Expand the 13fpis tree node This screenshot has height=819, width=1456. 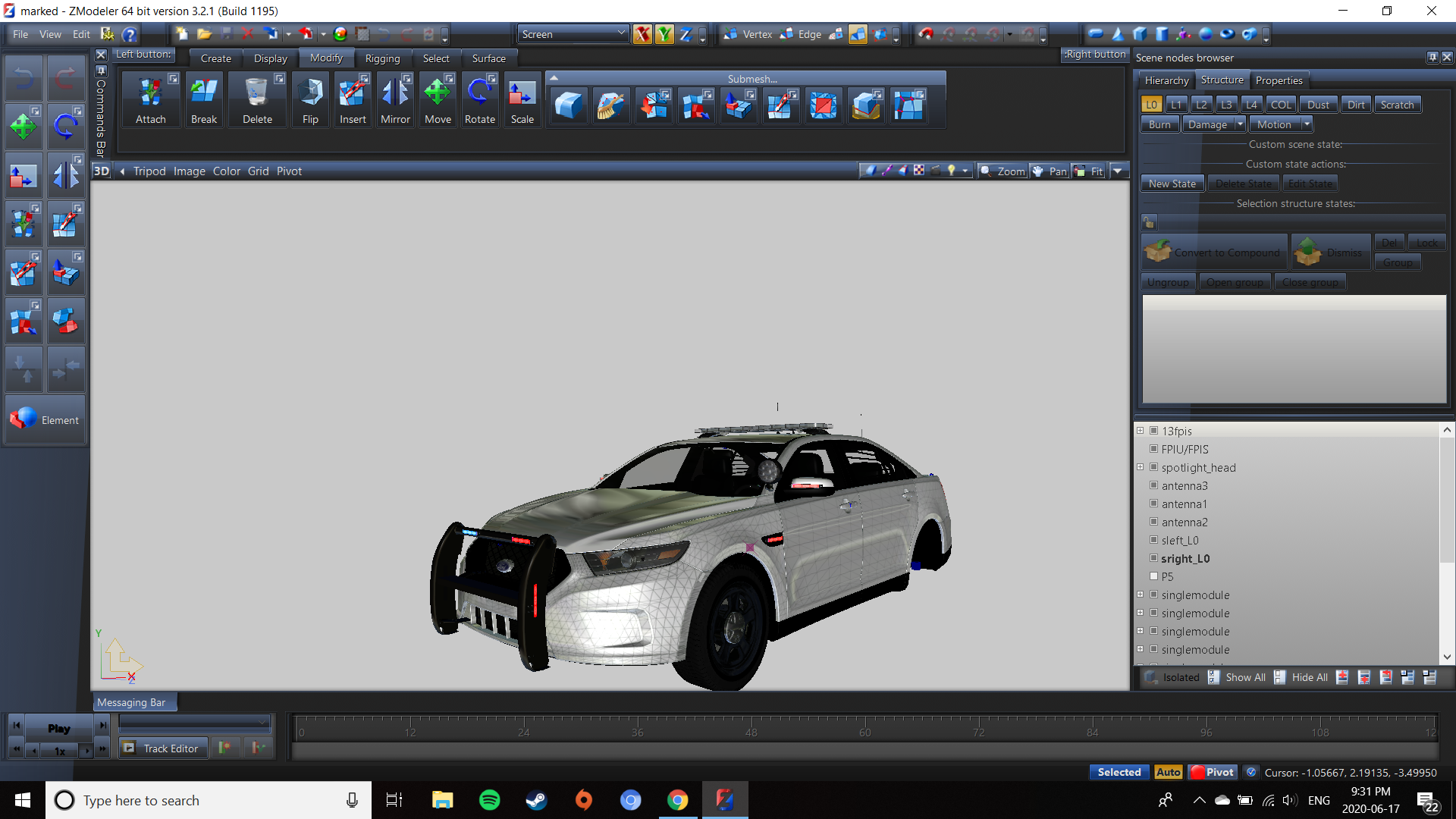(1140, 431)
